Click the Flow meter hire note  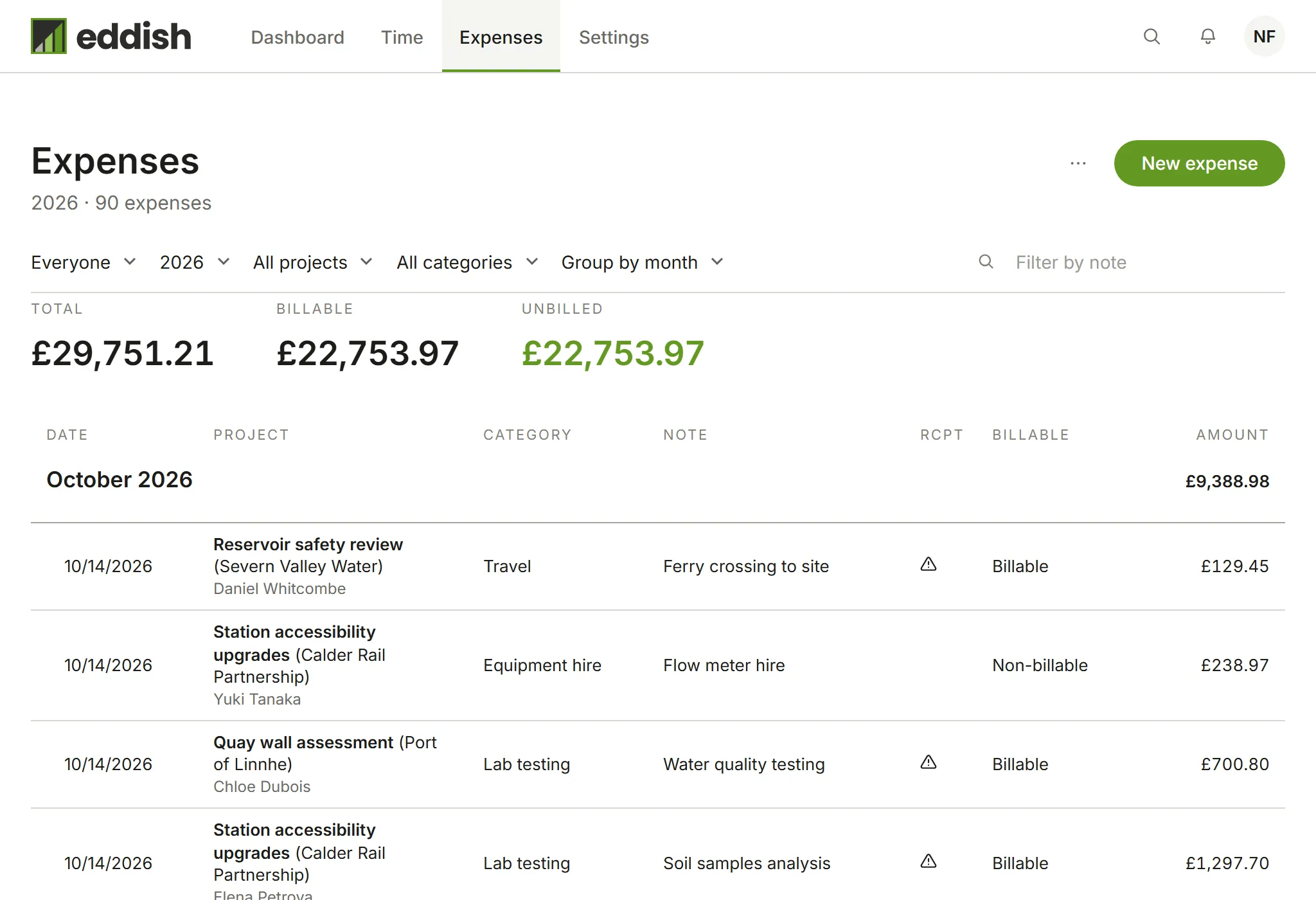click(724, 665)
